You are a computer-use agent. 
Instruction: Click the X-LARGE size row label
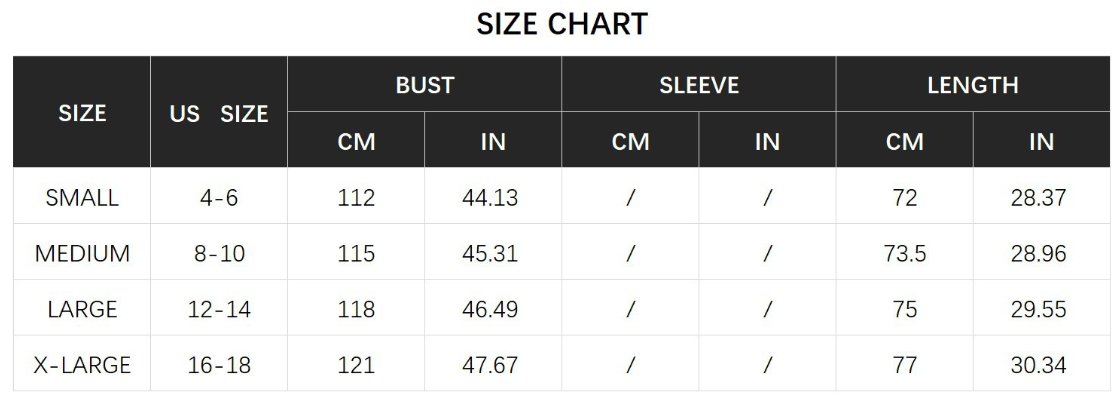click(x=82, y=366)
